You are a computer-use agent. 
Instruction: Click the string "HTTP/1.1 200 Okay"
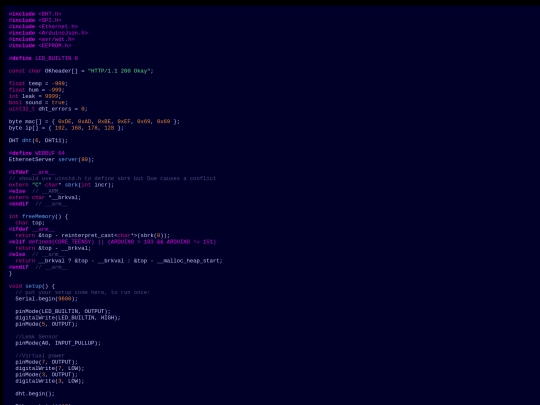[119, 71]
